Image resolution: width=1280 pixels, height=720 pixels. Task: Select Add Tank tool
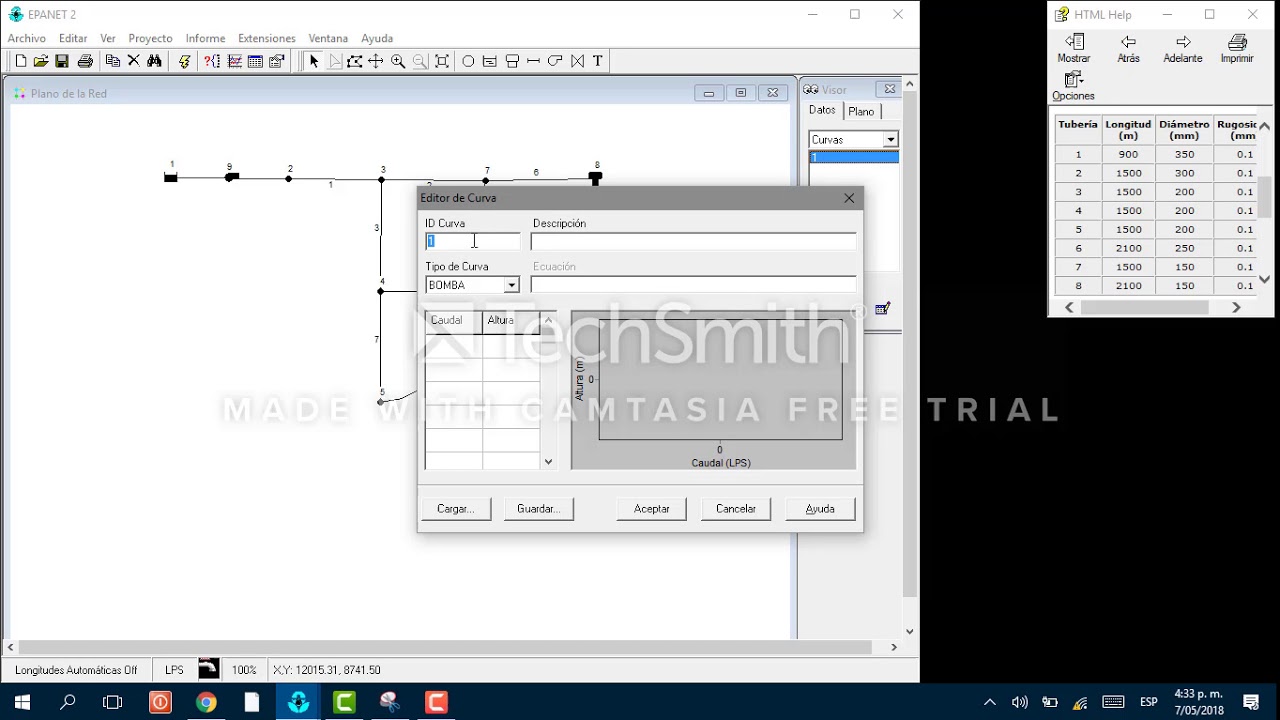(x=512, y=61)
